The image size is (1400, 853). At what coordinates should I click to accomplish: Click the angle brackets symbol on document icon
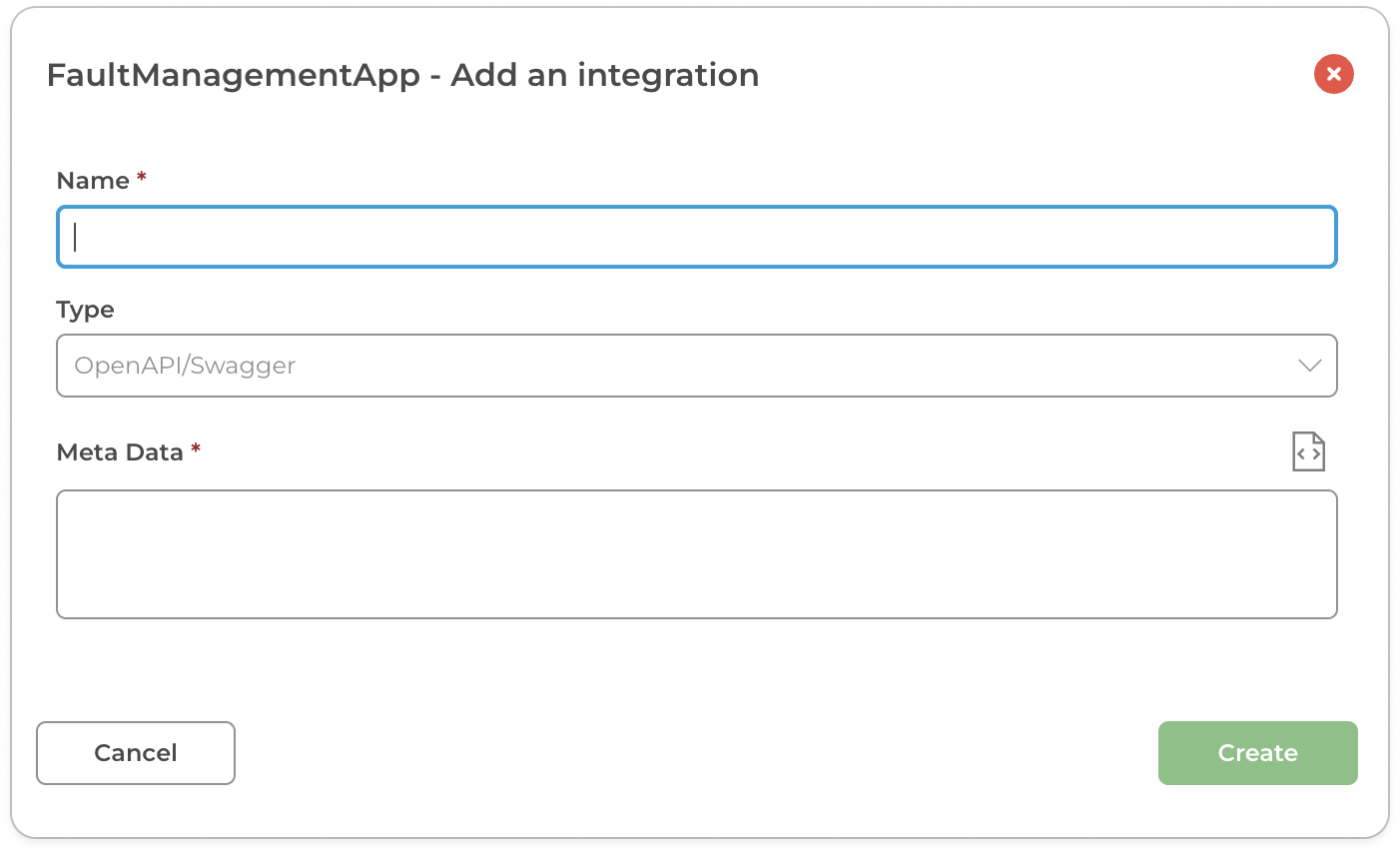[1308, 454]
